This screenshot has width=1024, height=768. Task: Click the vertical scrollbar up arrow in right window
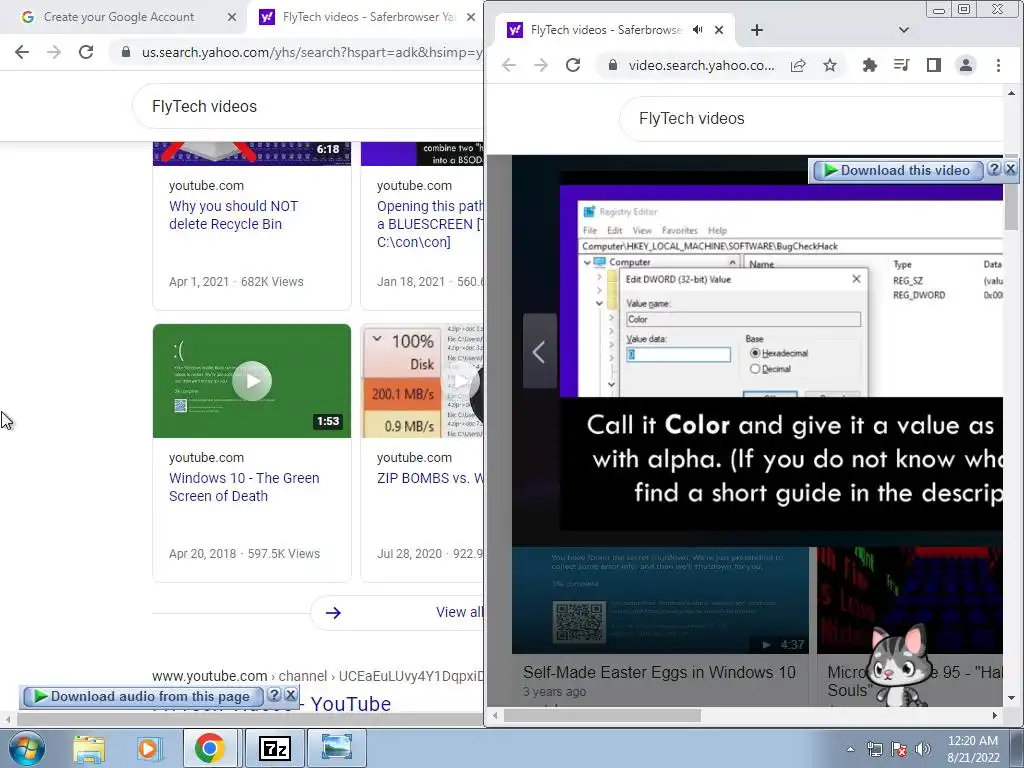tap(1012, 93)
